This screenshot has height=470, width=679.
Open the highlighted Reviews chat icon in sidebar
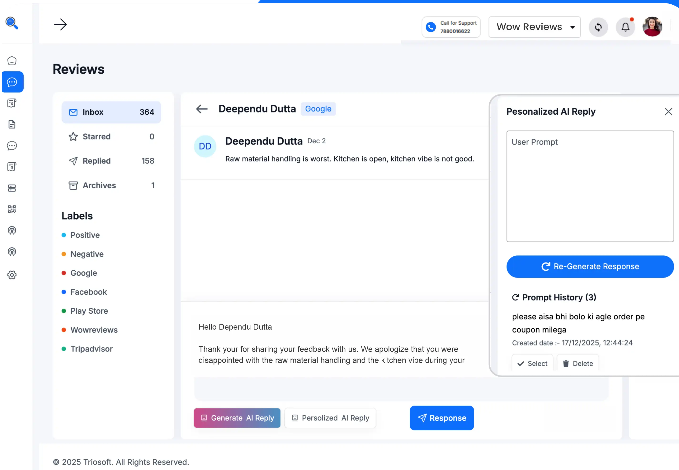click(13, 82)
